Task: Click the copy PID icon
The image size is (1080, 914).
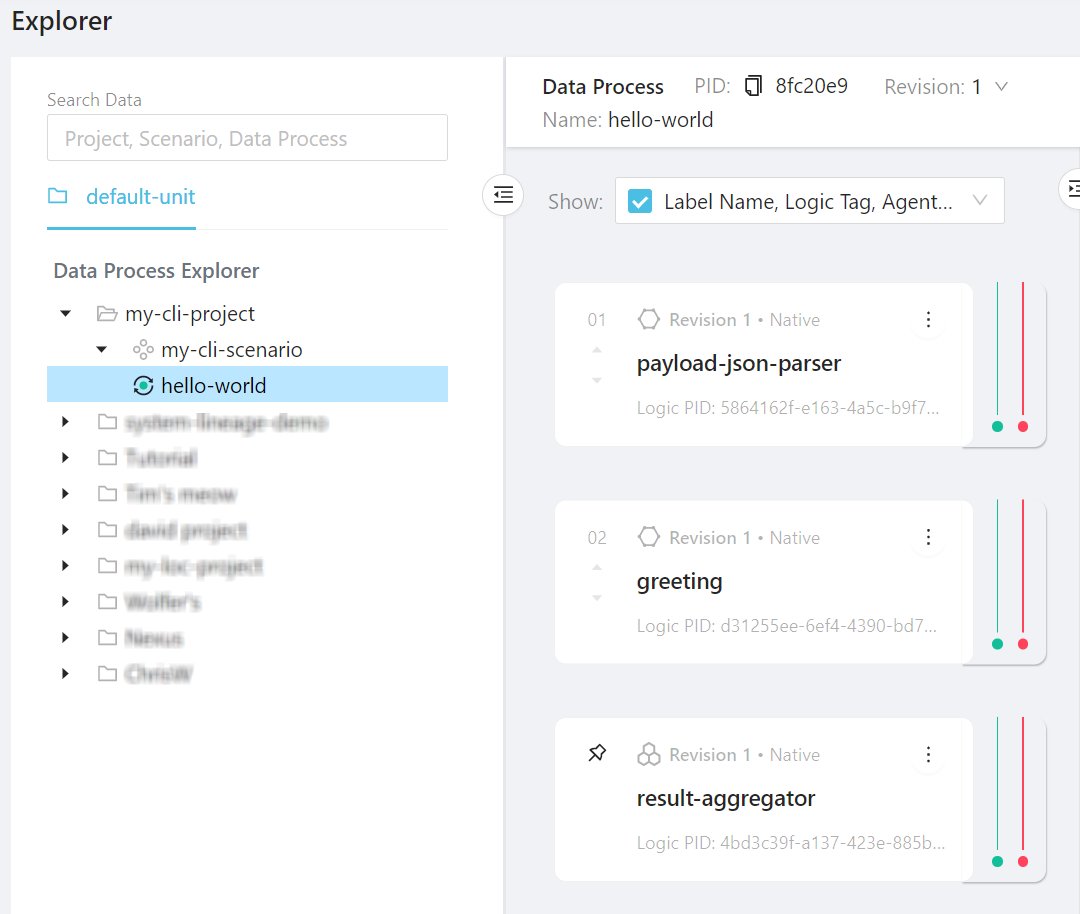Action: 754,87
